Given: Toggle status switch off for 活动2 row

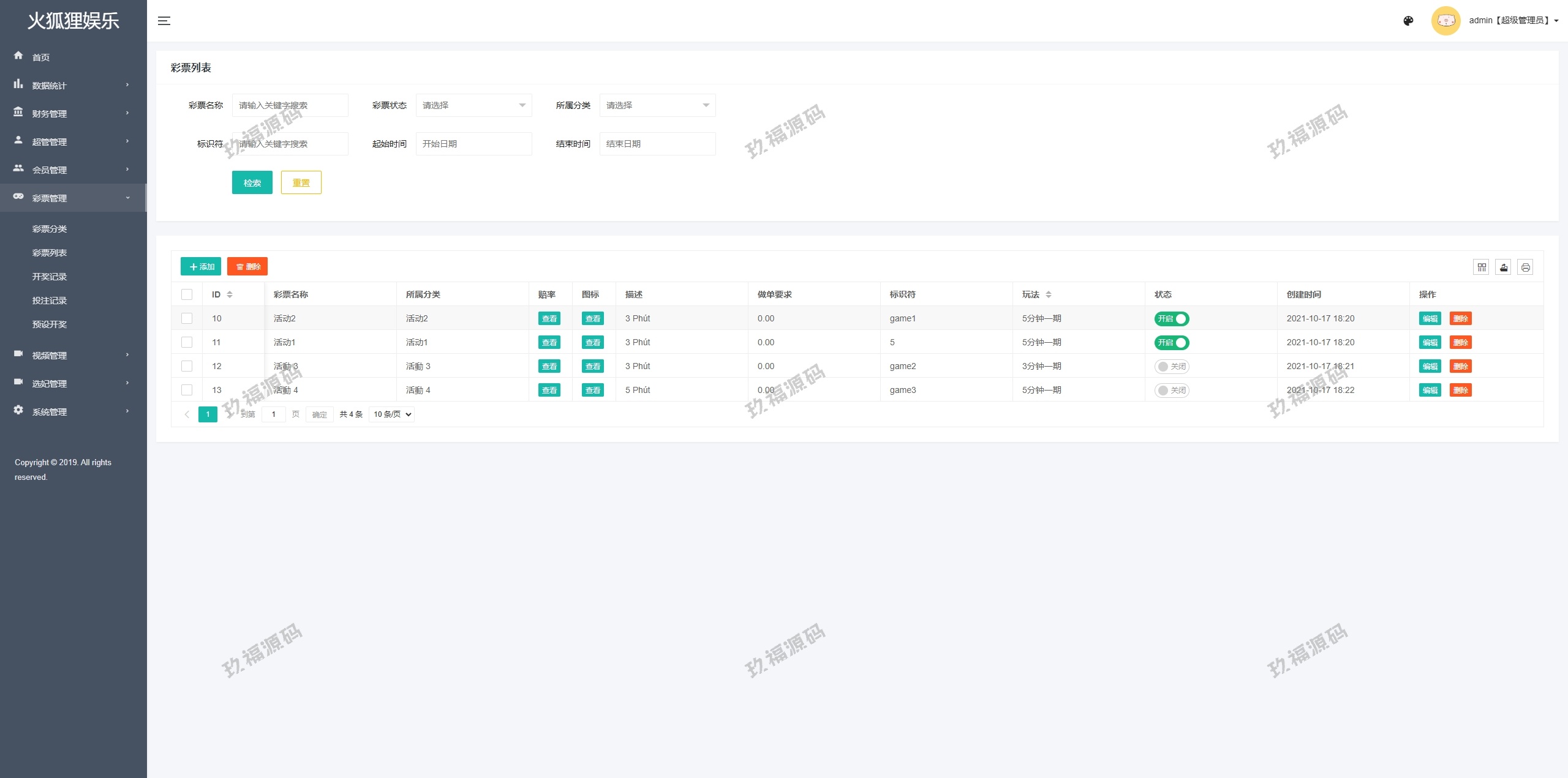Looking at the screenshot, I should tap(1171, 318).
